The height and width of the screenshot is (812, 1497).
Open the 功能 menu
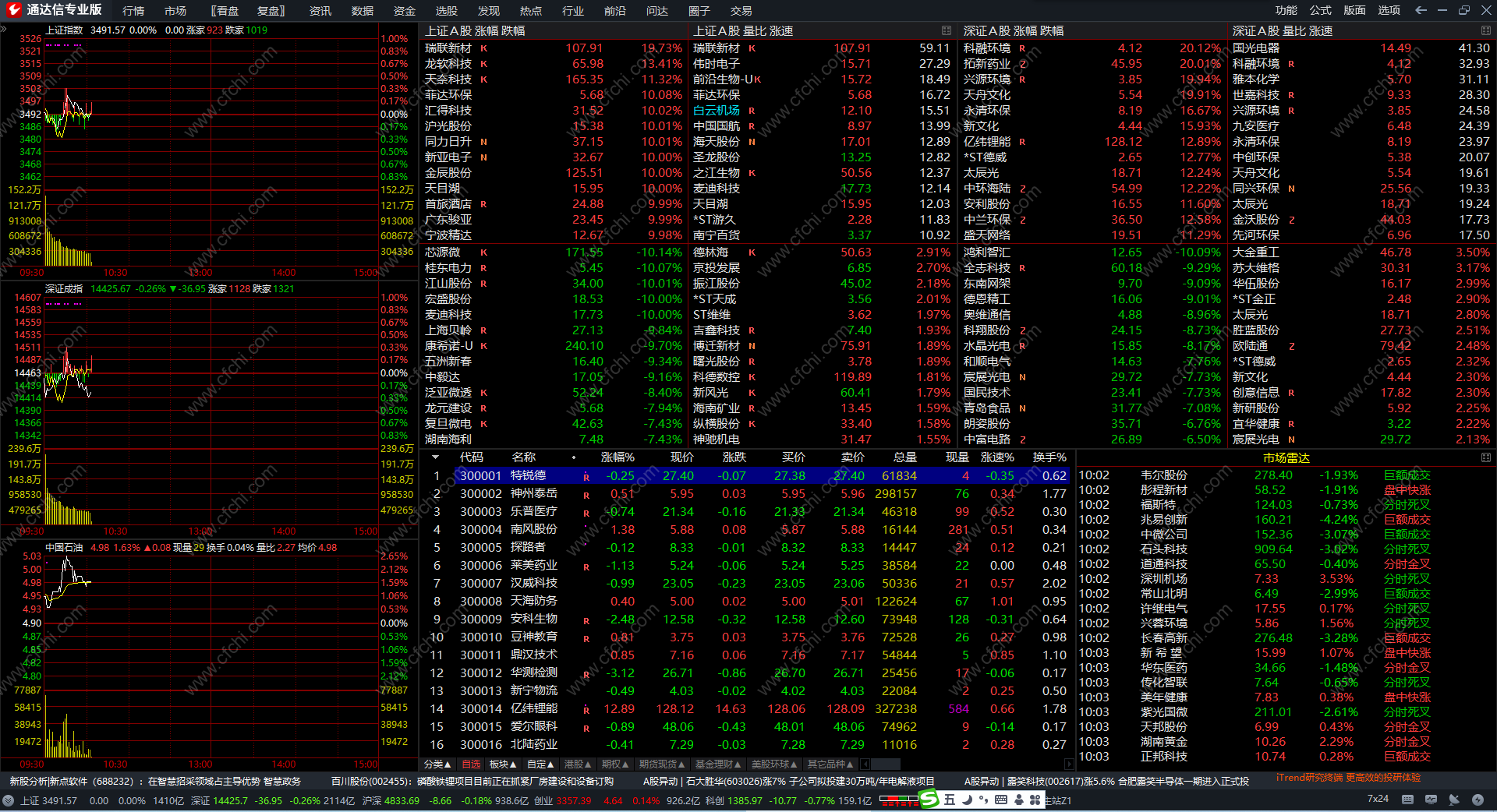pos(1286,10)
